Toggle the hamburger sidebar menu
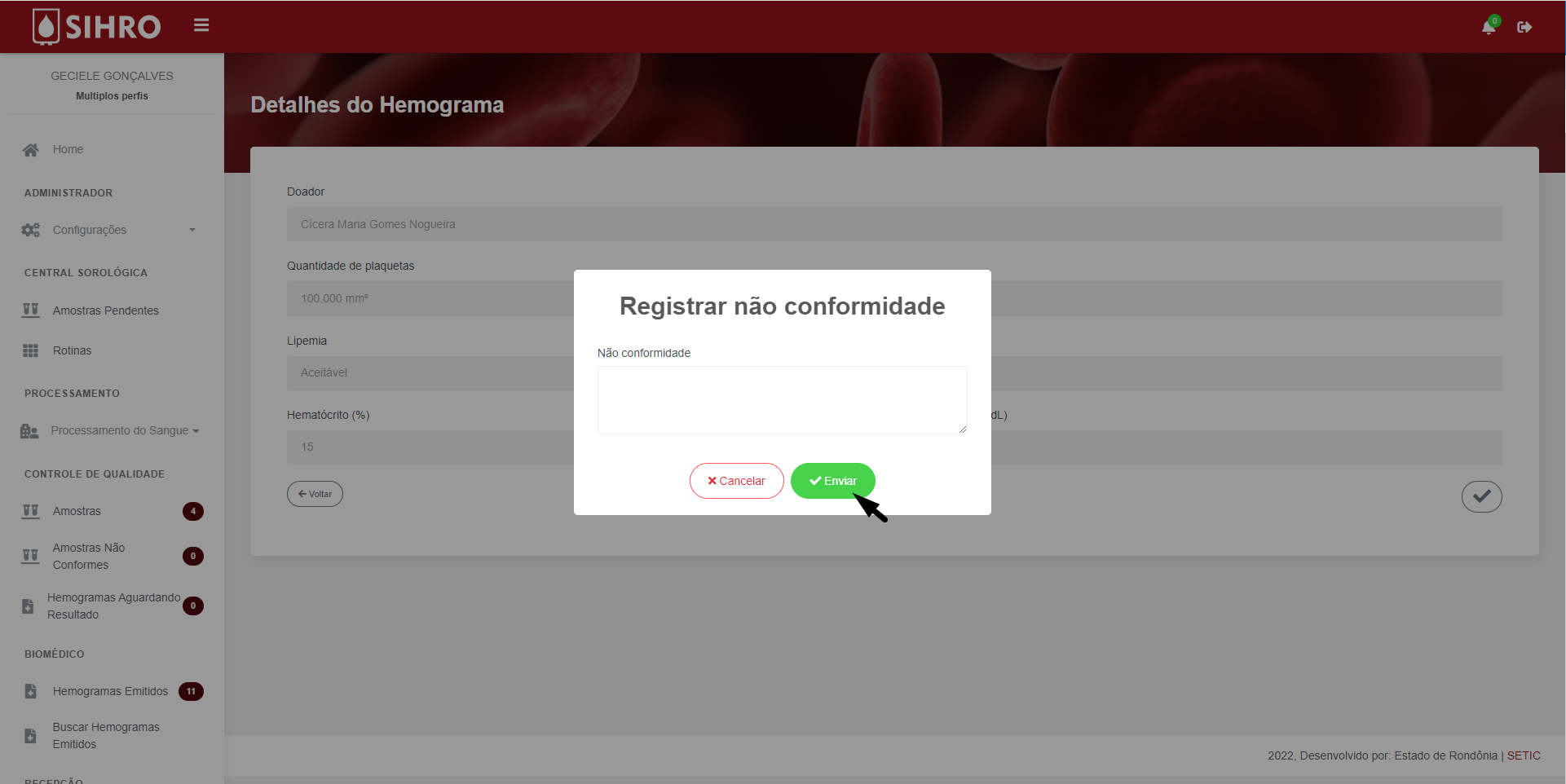 [201, 25]
